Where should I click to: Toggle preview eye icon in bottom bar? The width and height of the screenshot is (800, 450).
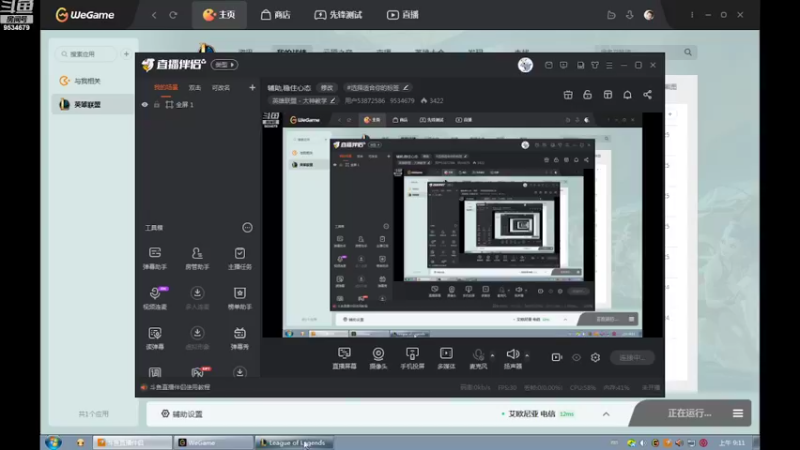[576, 358]
